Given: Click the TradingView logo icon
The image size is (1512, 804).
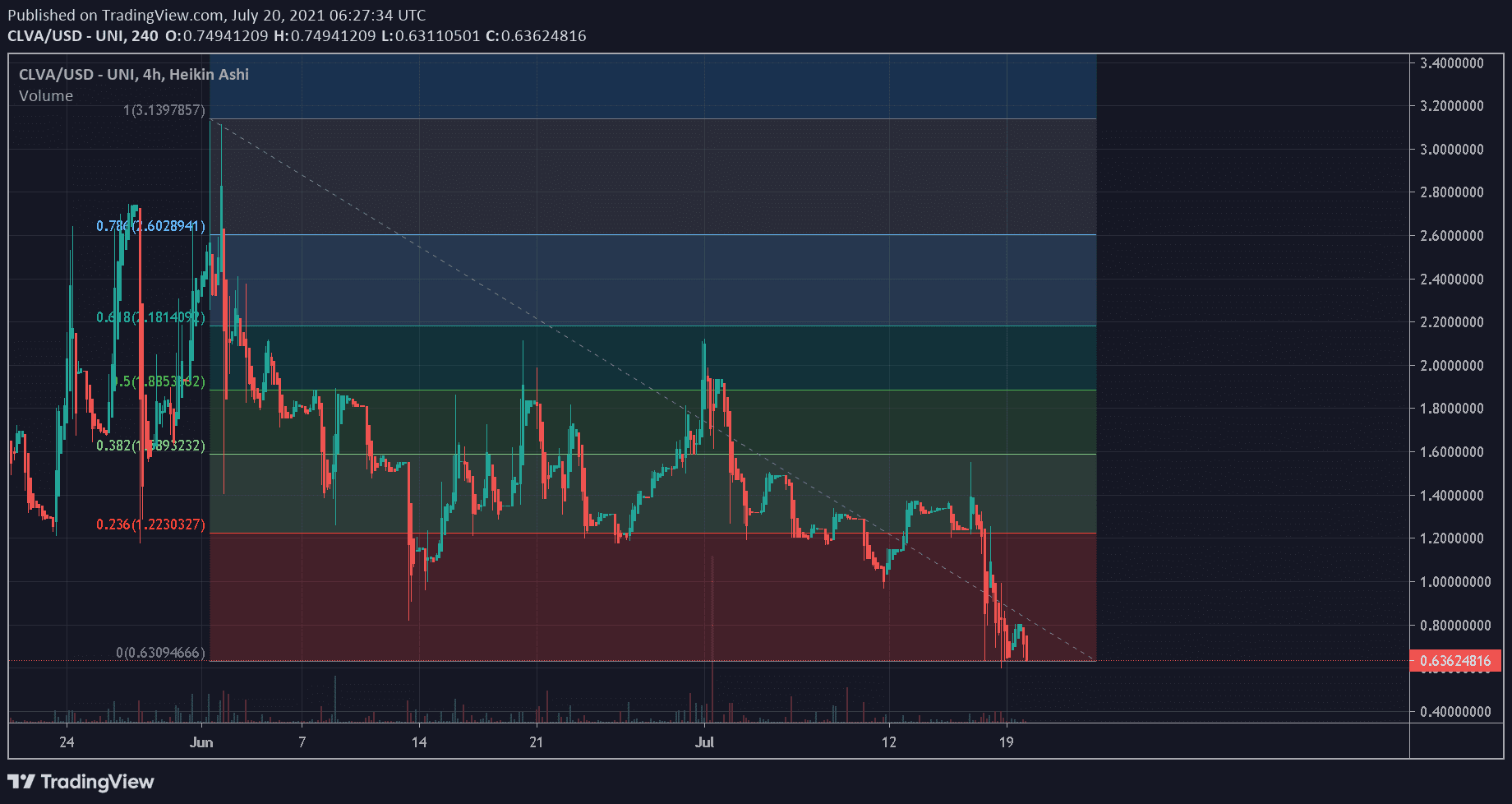Looking at the screenshot, I should (21, 782).
